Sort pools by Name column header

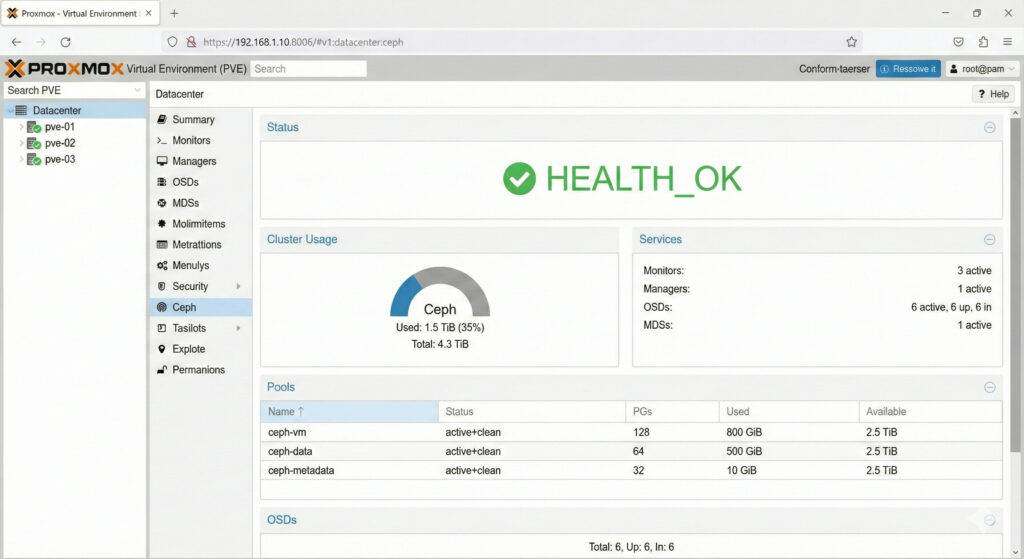[349, 411]
